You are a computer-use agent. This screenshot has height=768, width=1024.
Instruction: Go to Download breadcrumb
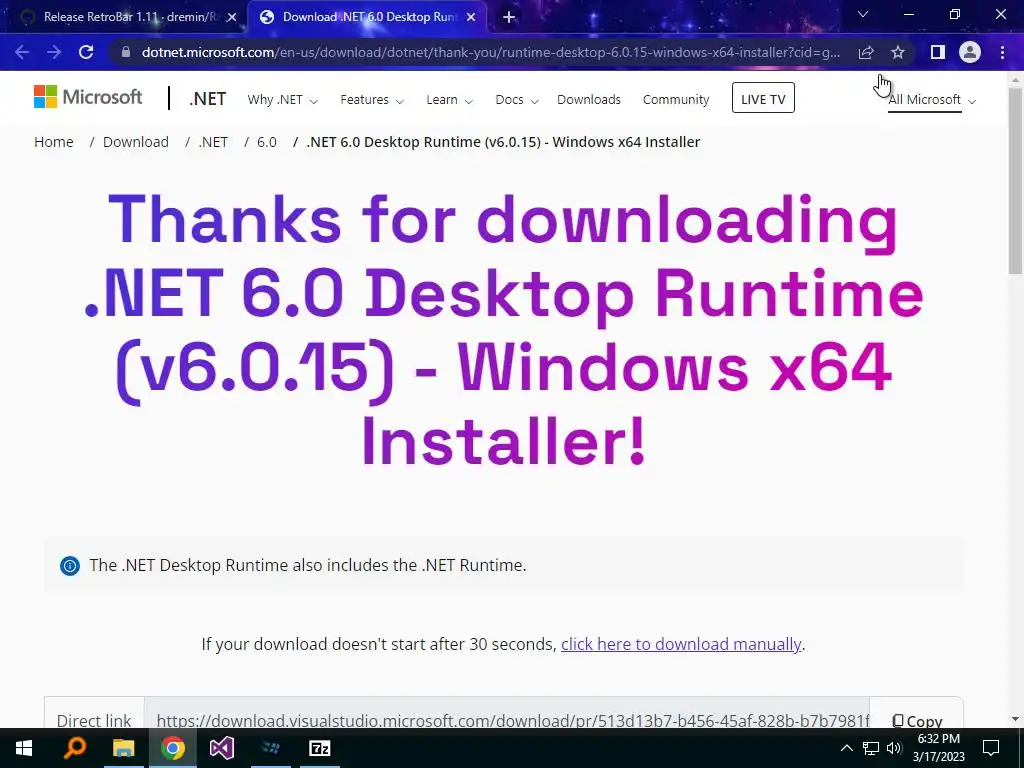(136, 142)
